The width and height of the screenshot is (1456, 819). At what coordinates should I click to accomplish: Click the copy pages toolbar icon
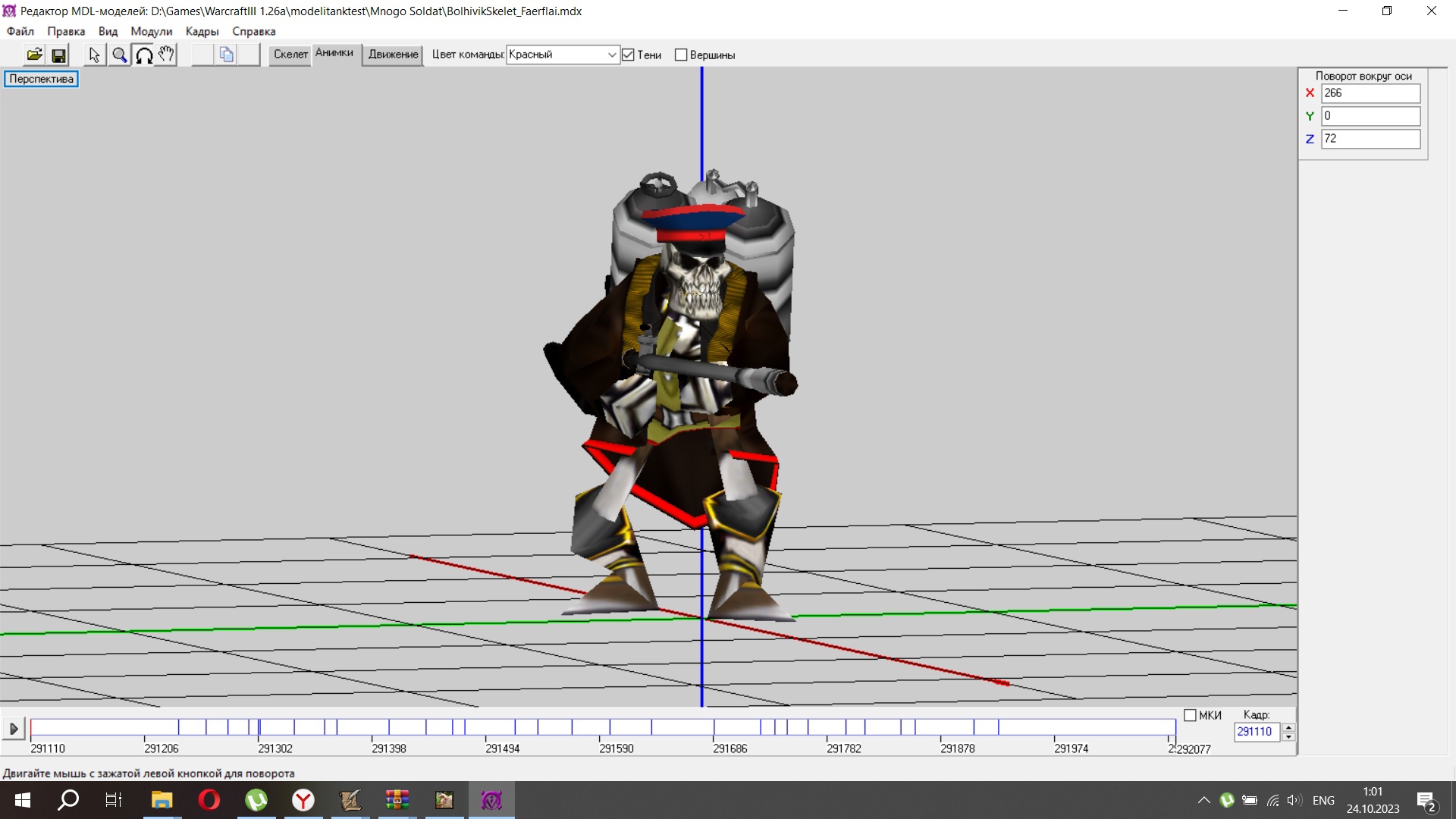226,55
